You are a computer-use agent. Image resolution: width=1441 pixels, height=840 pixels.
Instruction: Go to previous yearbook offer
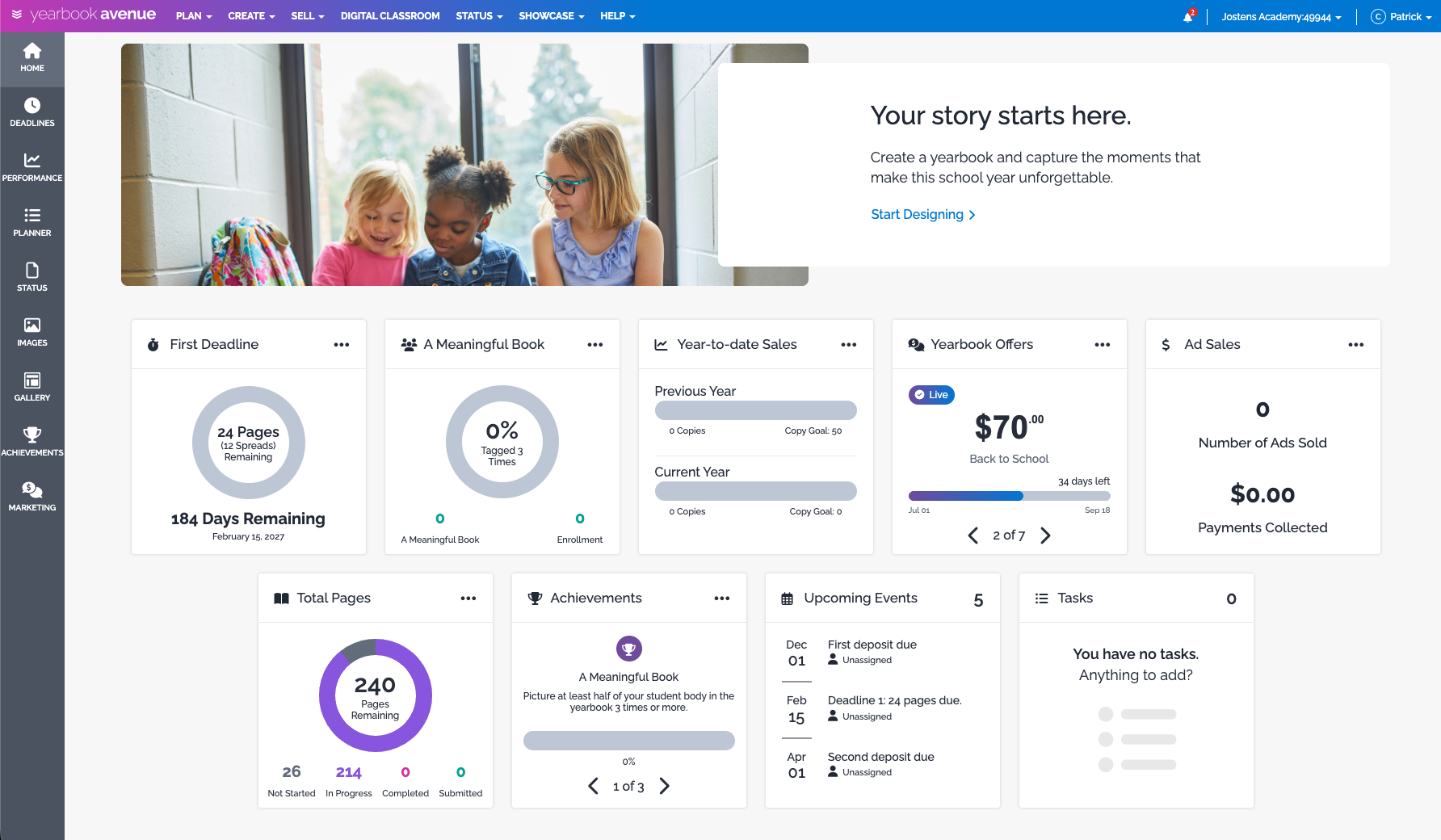(x=973, y=535)
